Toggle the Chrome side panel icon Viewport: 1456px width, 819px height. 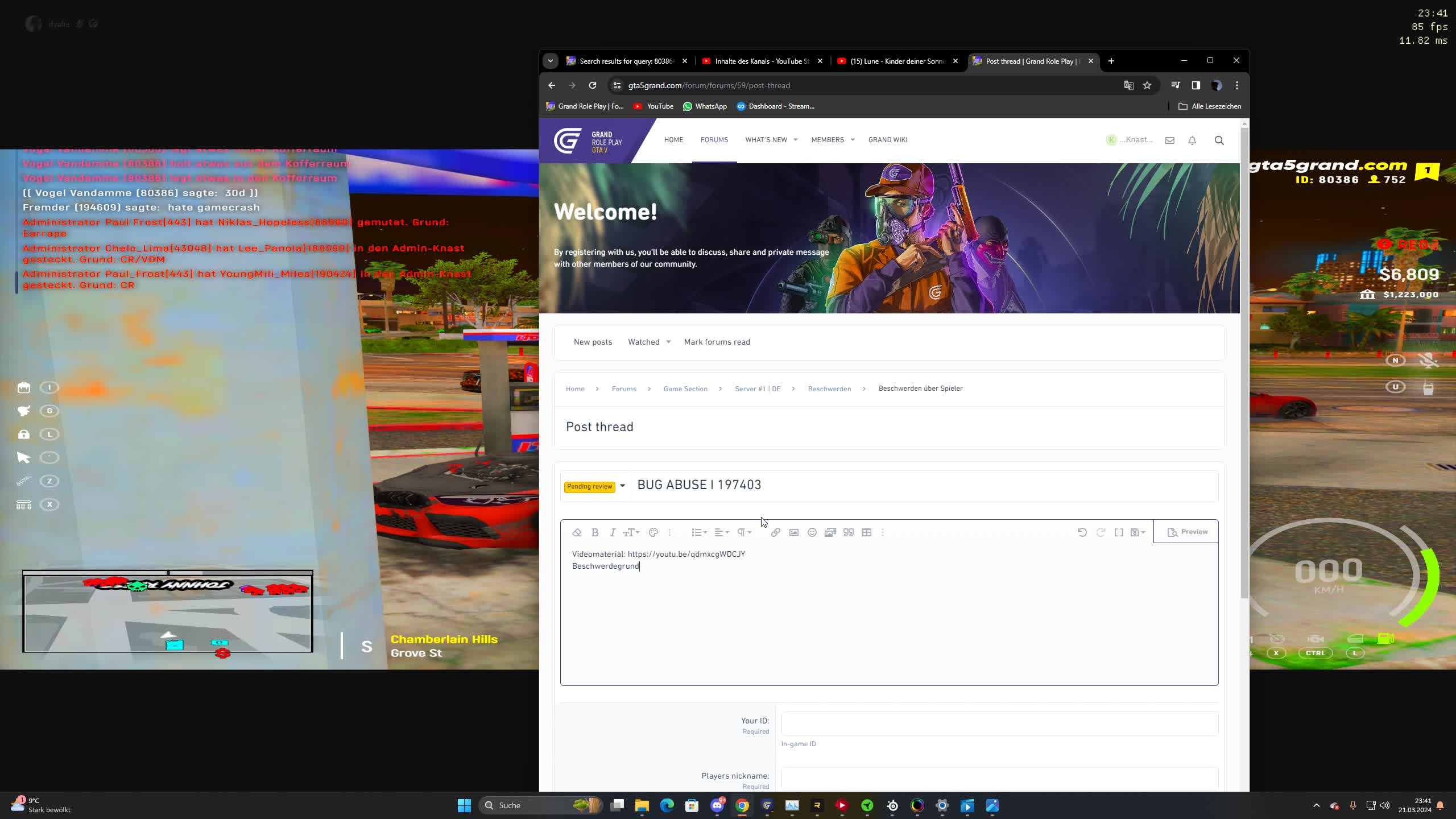1196,85
